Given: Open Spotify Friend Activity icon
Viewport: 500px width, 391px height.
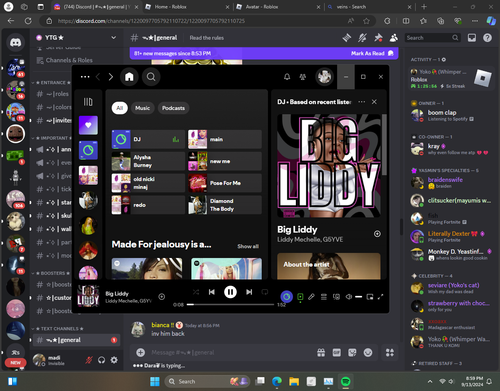Looking at the screenshot, I should (x=303, y=77).
